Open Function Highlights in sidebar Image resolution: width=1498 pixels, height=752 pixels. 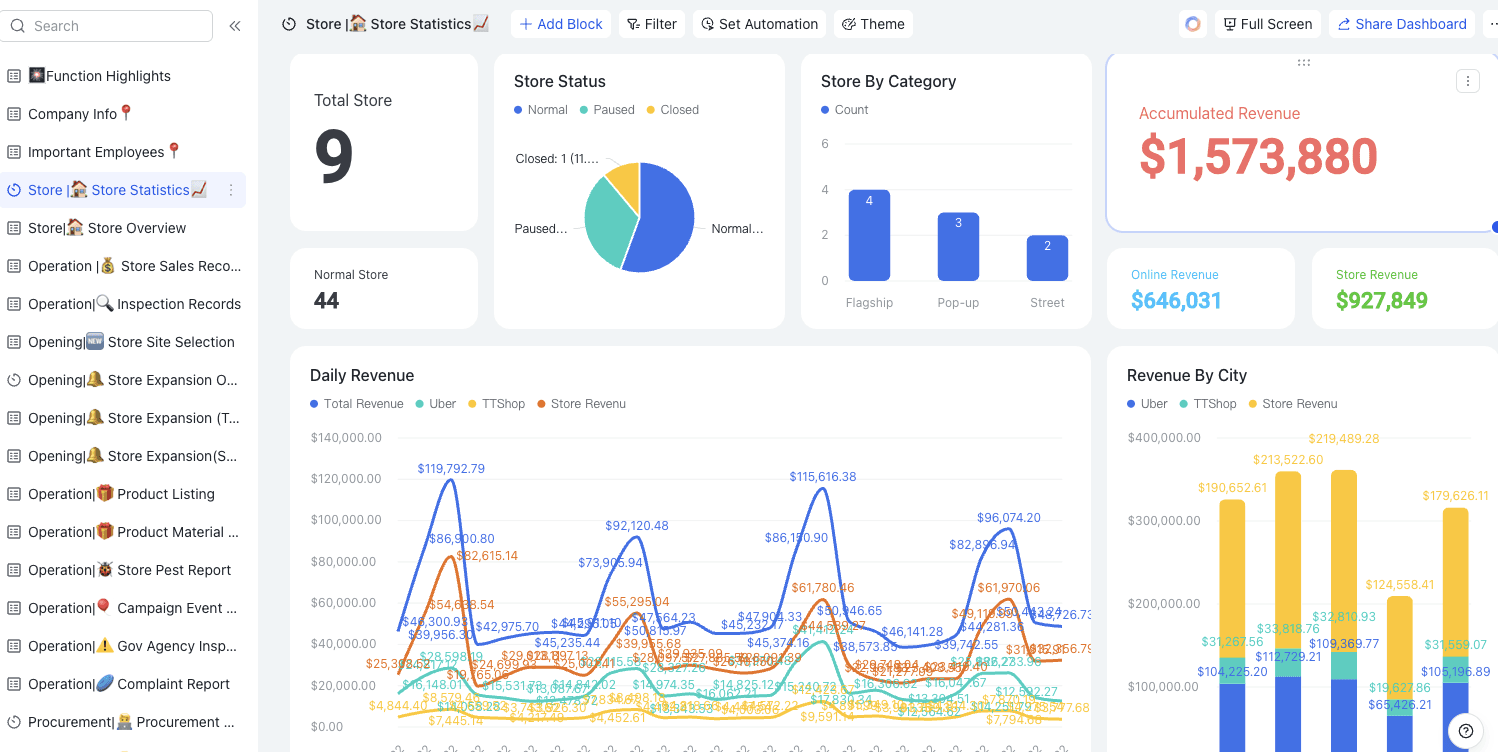123,76
